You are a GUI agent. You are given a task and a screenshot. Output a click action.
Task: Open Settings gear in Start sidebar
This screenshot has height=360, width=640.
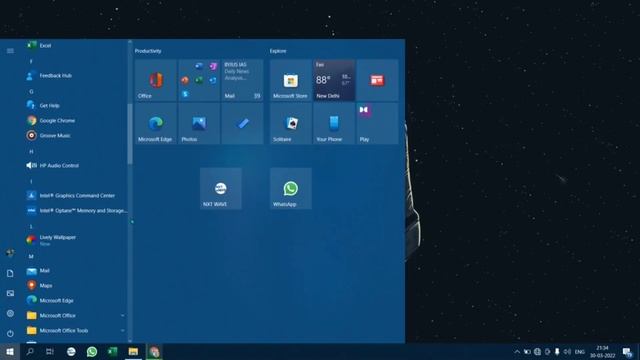(x=10, y=313)
